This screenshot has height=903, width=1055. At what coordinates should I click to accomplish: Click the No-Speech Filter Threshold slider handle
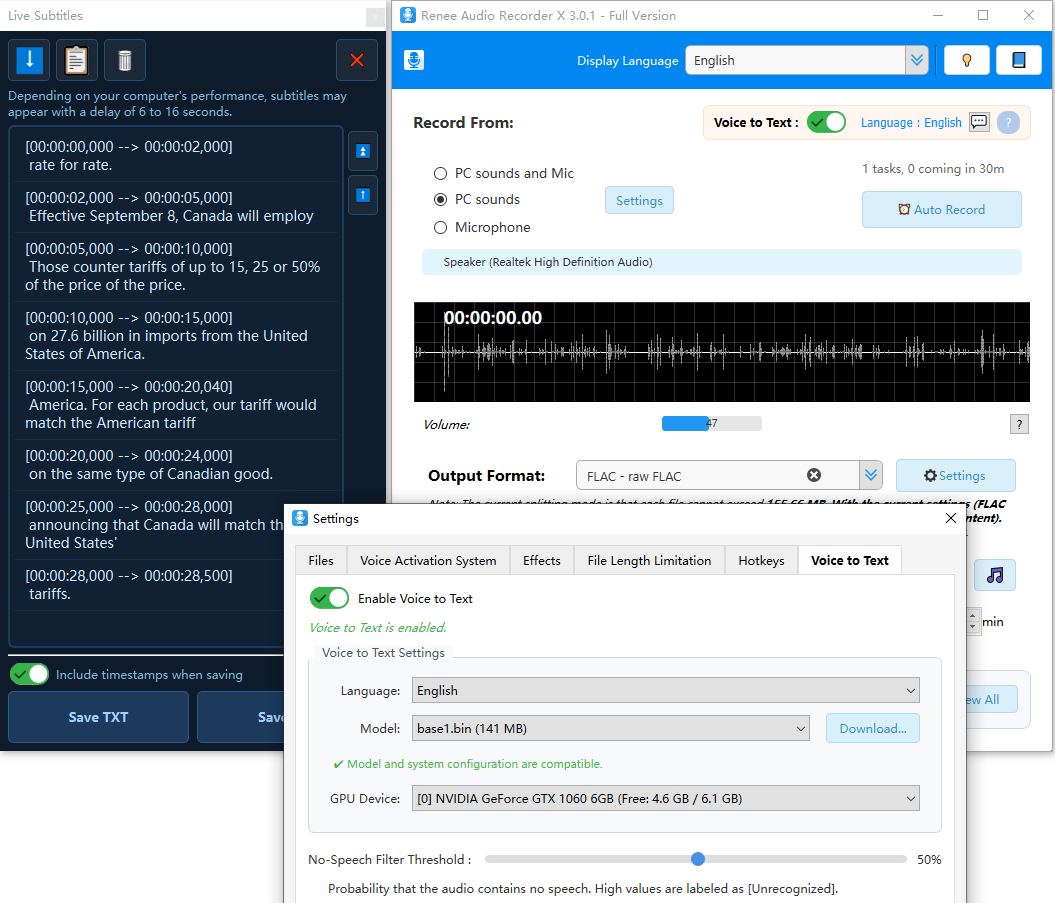pyautogui.click(x=698, y=859)
